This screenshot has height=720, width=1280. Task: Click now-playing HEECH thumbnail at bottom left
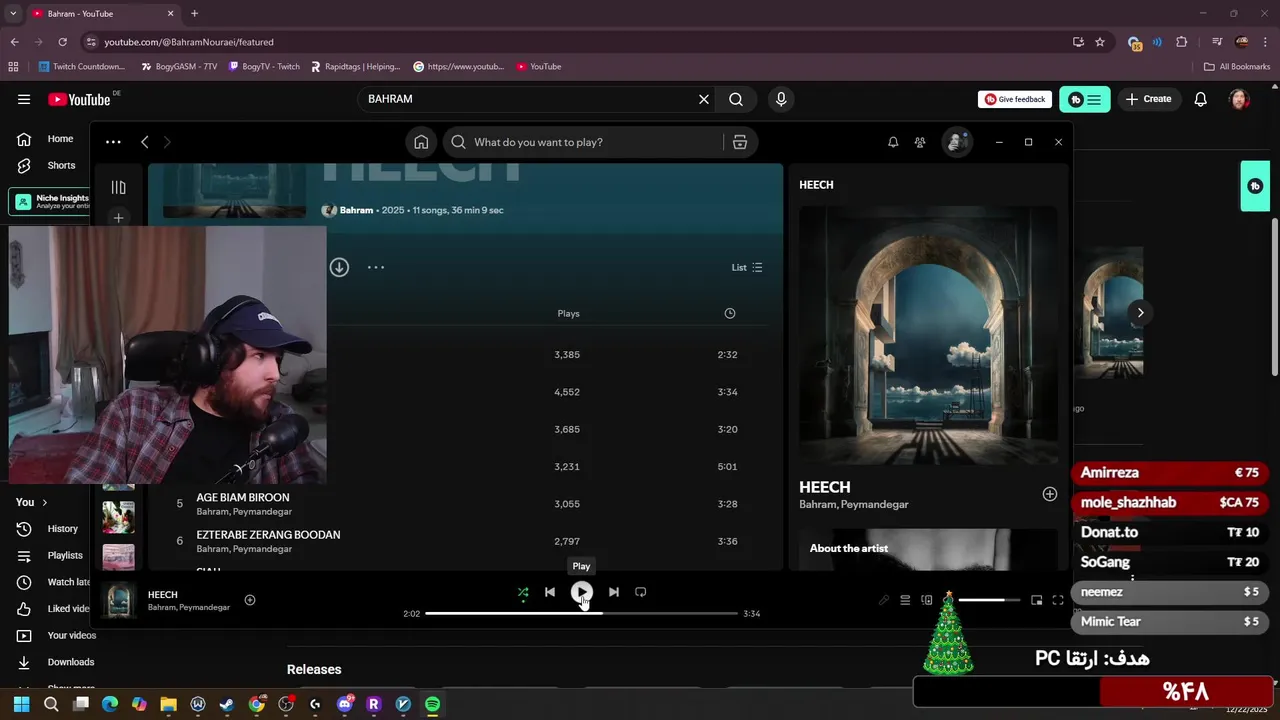119,600
